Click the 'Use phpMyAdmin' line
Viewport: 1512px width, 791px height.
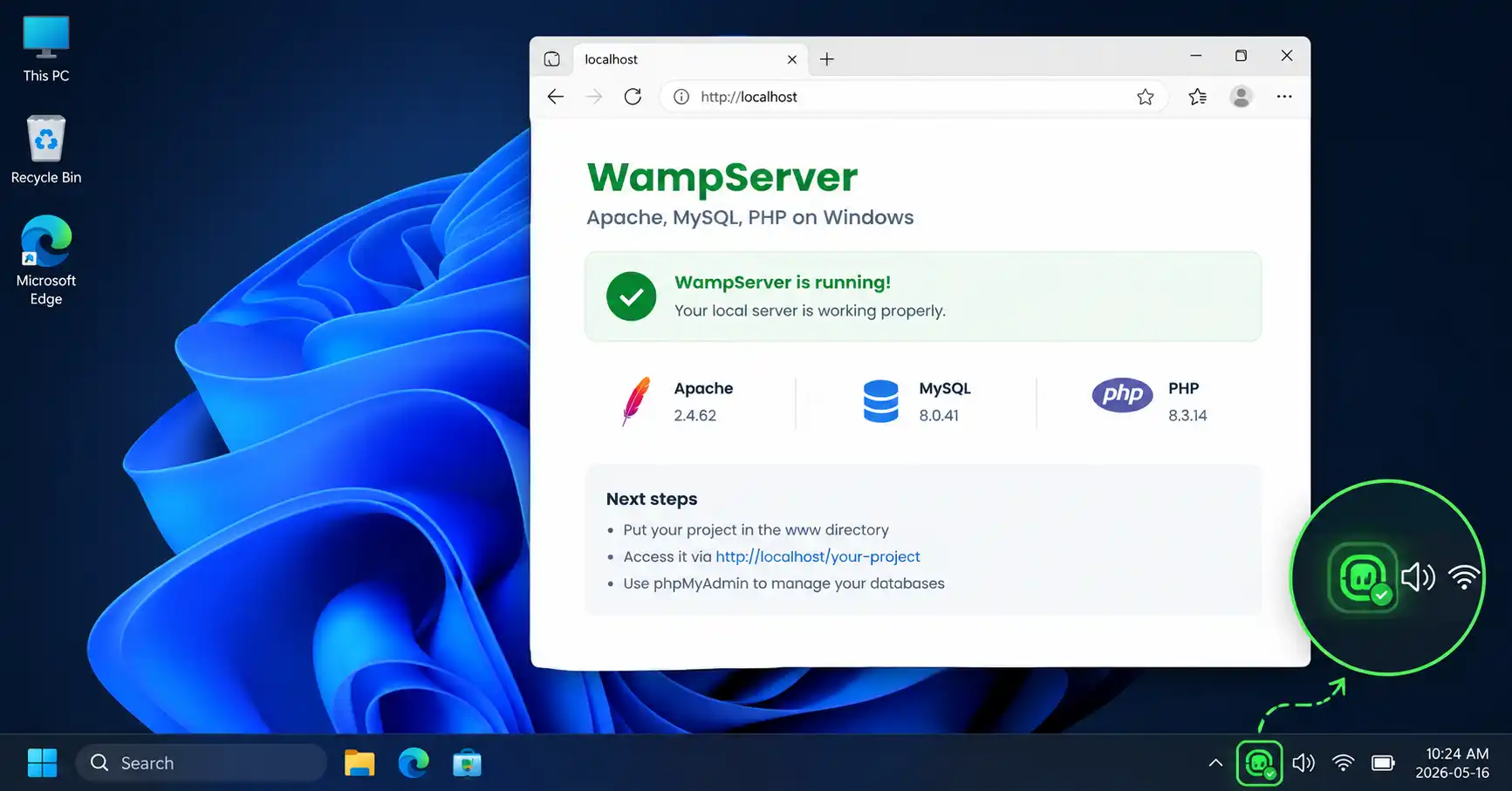(x=783, y=583)
